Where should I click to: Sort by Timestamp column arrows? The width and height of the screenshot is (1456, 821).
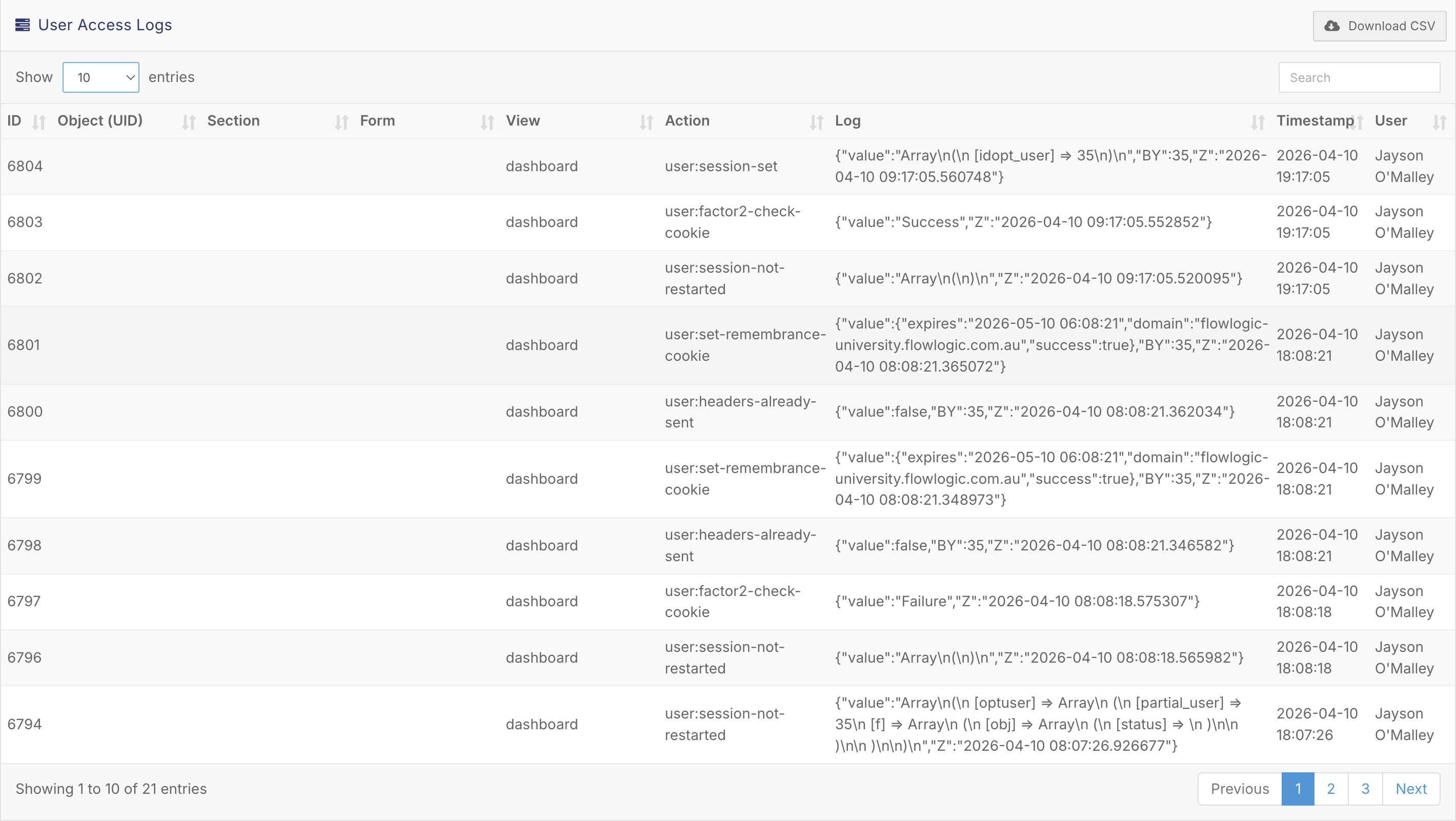1357,121
